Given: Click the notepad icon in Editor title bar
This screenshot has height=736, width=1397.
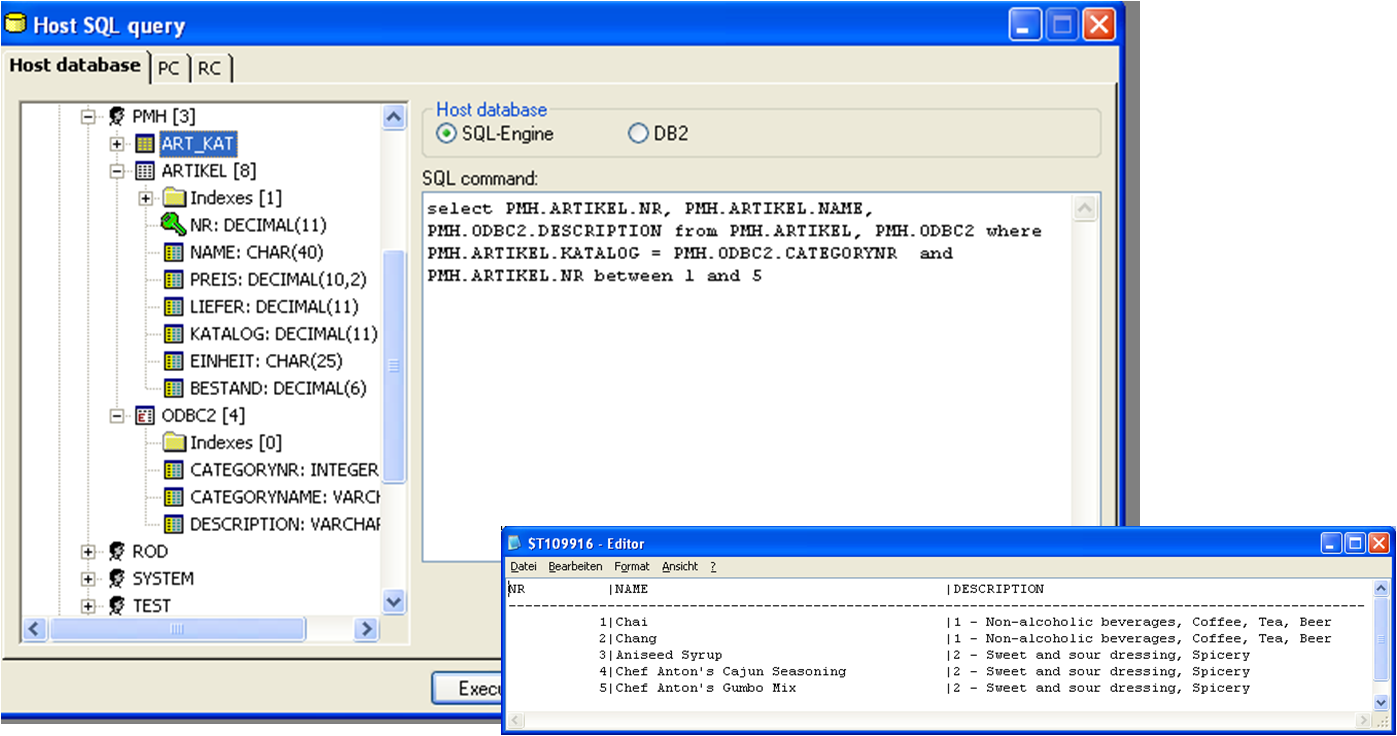Looking at the screenshot, I should point(515,543).
